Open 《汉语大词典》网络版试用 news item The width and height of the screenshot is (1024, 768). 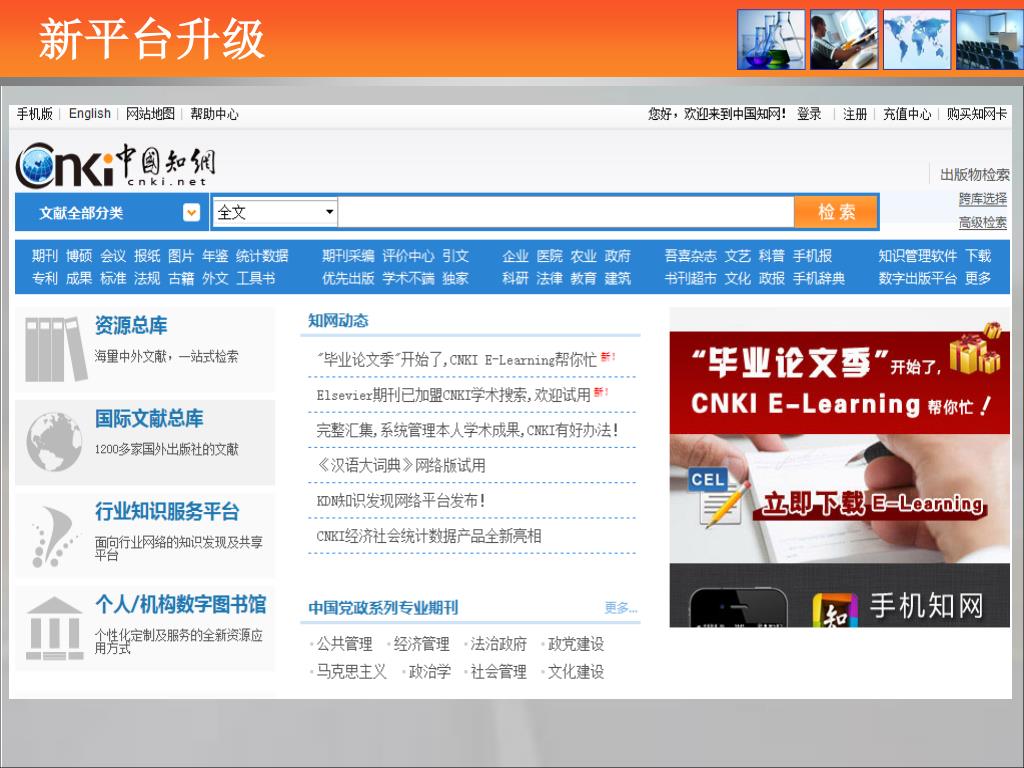click(x=401, y=465)
